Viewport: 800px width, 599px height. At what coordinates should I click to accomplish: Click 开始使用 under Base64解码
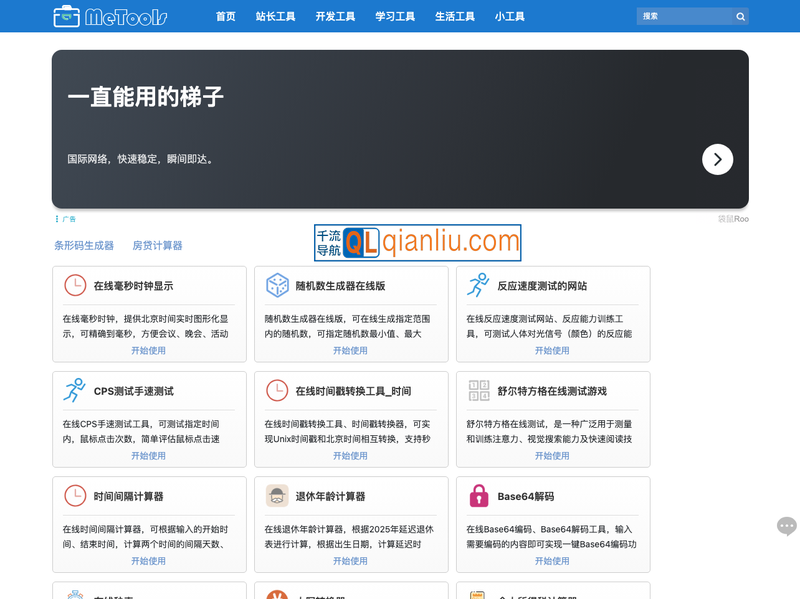pyautogui.click(x=553, y=561)
